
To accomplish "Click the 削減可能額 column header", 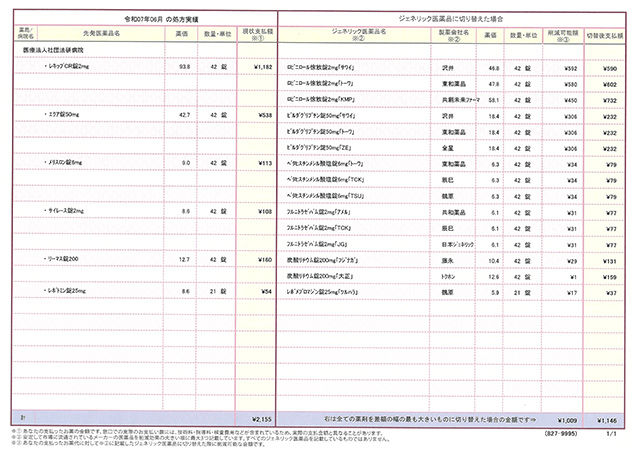I will click(x=566, y=33).
